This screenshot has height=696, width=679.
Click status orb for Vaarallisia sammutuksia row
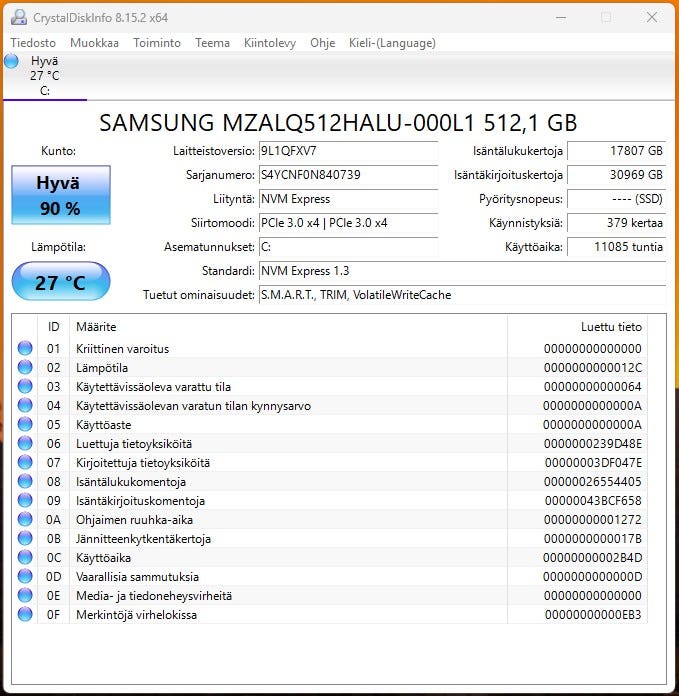[x=25, y=576]
